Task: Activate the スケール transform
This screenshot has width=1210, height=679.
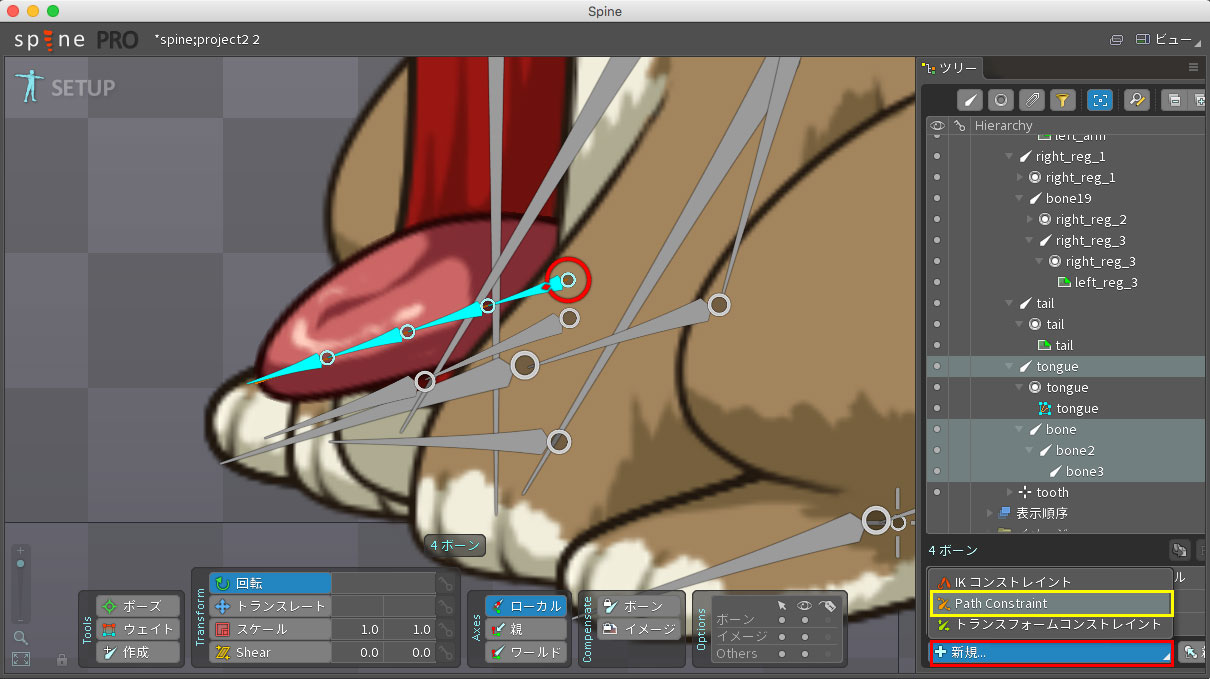Action: tap(270, 629)
